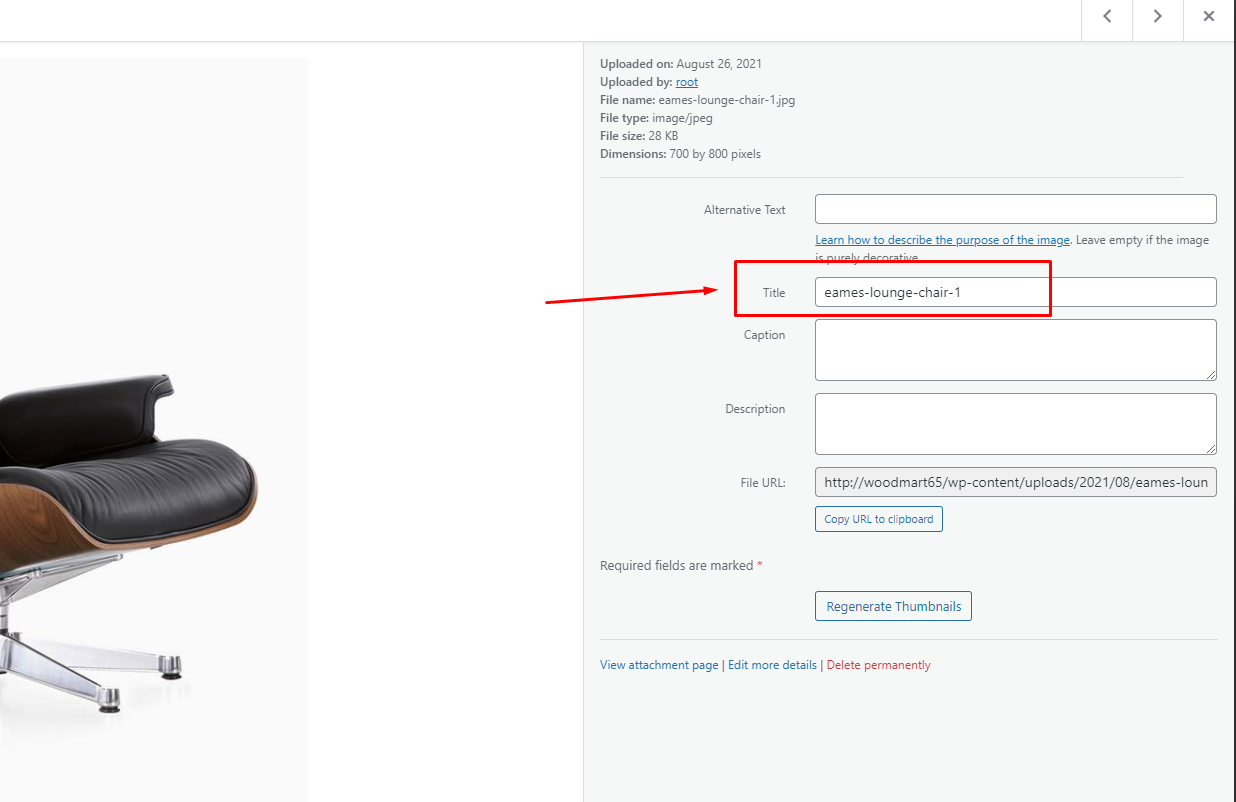
Task: Go to the next media item arrow
Action: click(x=1158, y=17)
